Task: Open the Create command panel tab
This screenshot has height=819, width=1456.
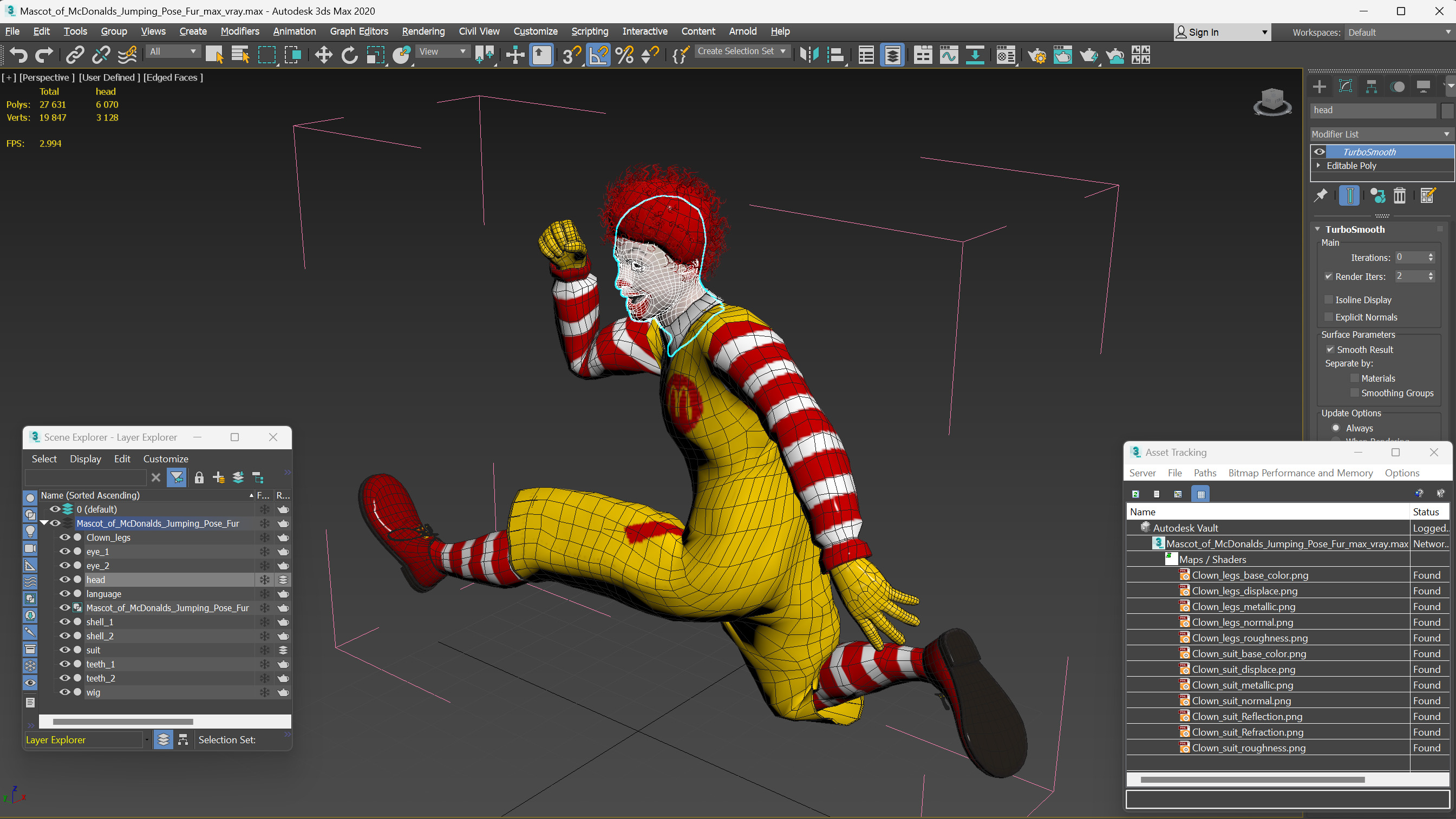Action: pyautogui.click(x=1319, y=87)
